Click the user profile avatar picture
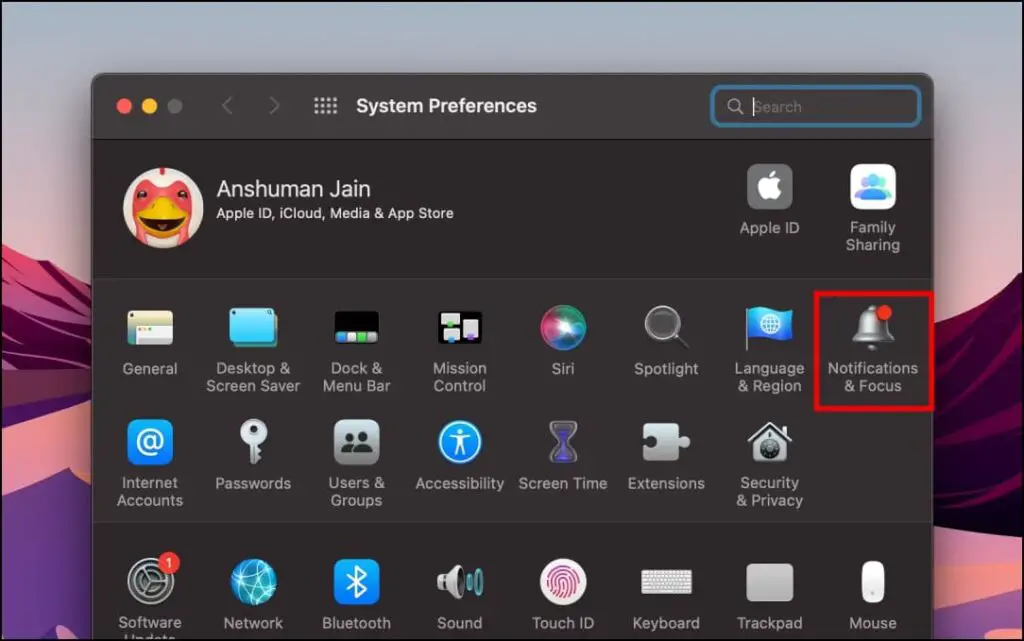The image size is (1024, 641). point(163,208)
